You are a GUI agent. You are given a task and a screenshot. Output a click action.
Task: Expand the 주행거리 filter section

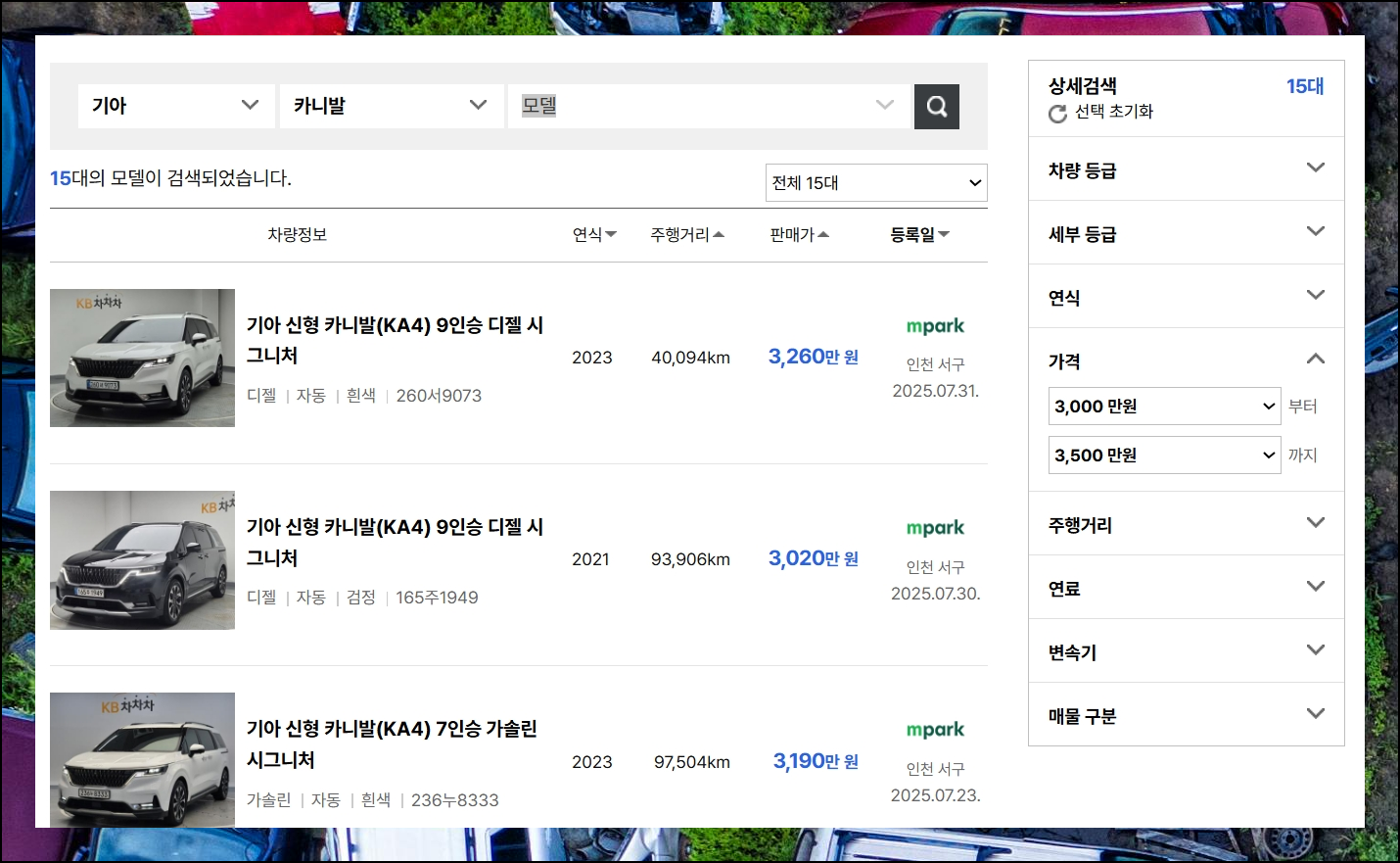click(x=1186, y=524)
